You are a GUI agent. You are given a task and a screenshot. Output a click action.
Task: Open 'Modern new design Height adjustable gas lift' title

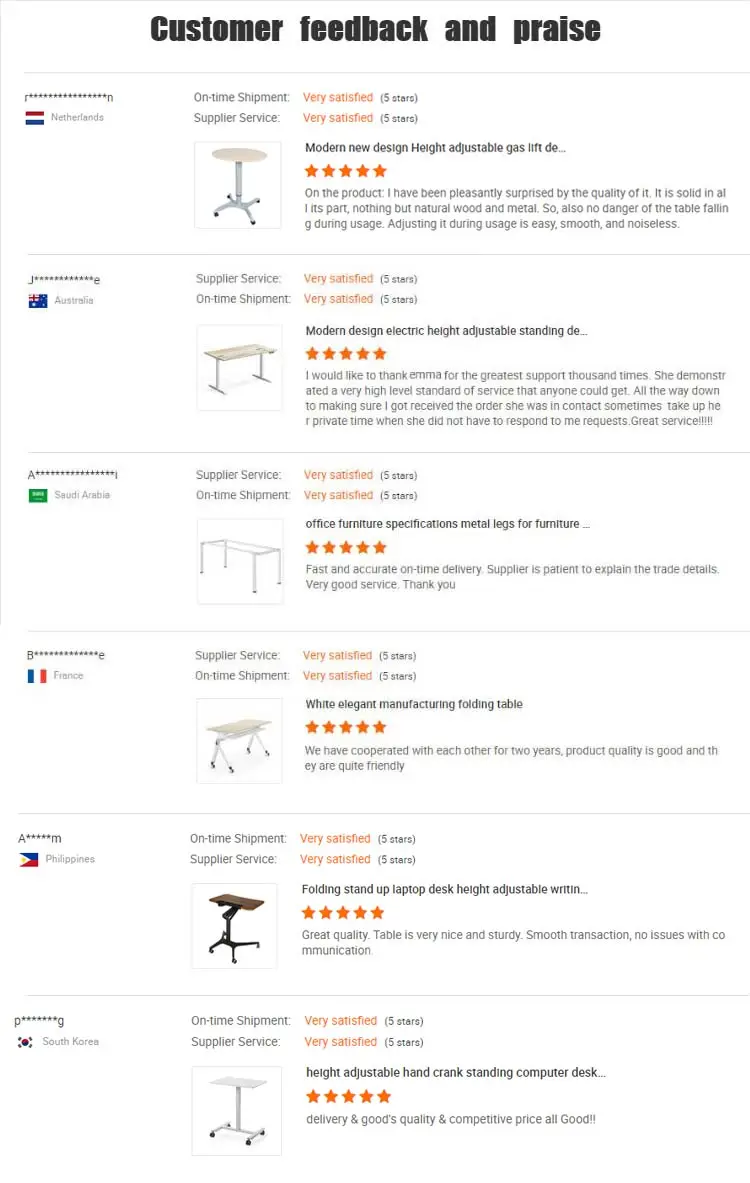coord(435,148)
